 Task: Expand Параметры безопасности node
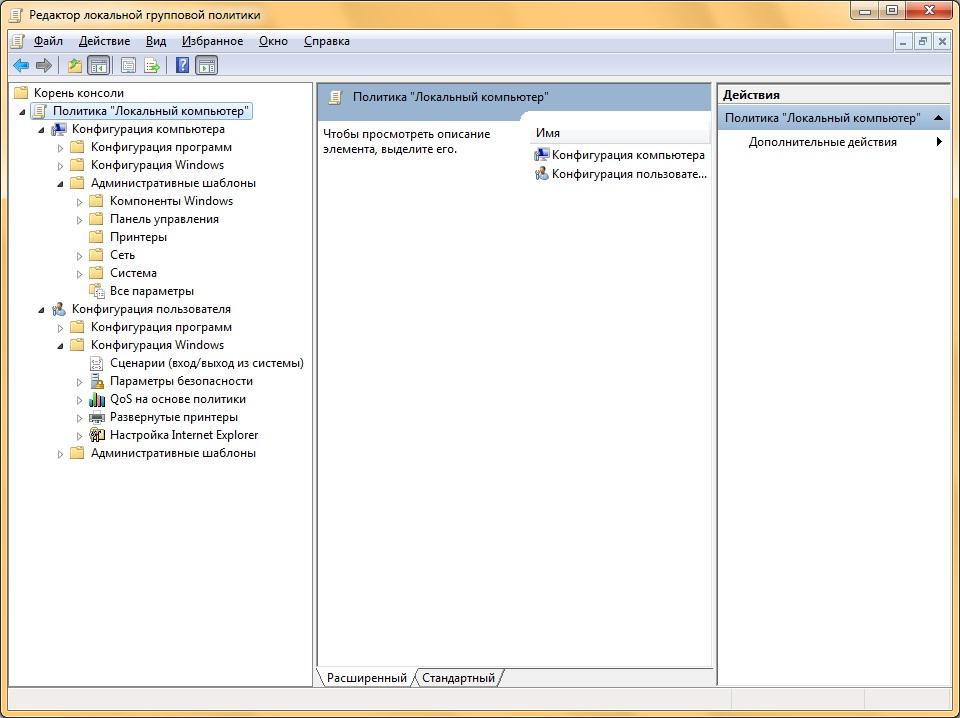(x=80, y=382)
